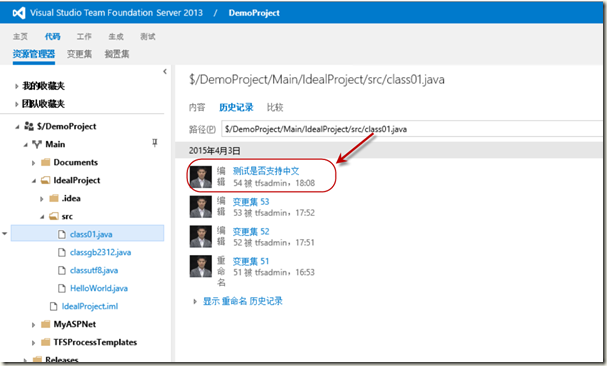Click the Main branch icon
The image size is (607, 366).
[37, 144]
